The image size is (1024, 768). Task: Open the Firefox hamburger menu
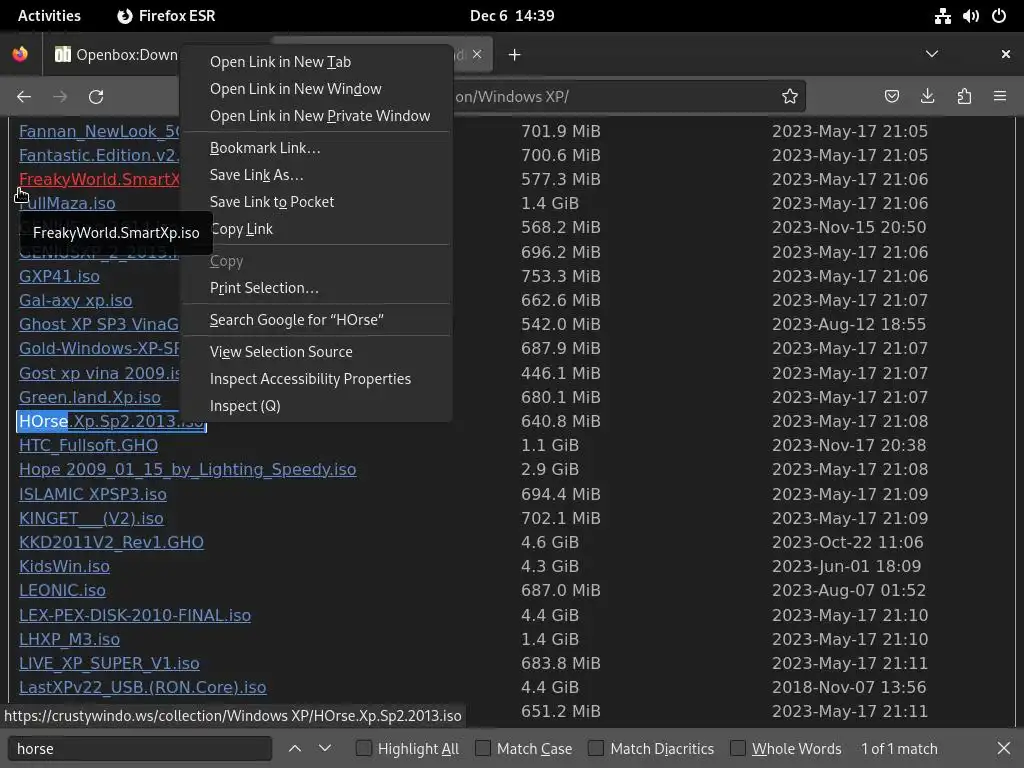1000,97
